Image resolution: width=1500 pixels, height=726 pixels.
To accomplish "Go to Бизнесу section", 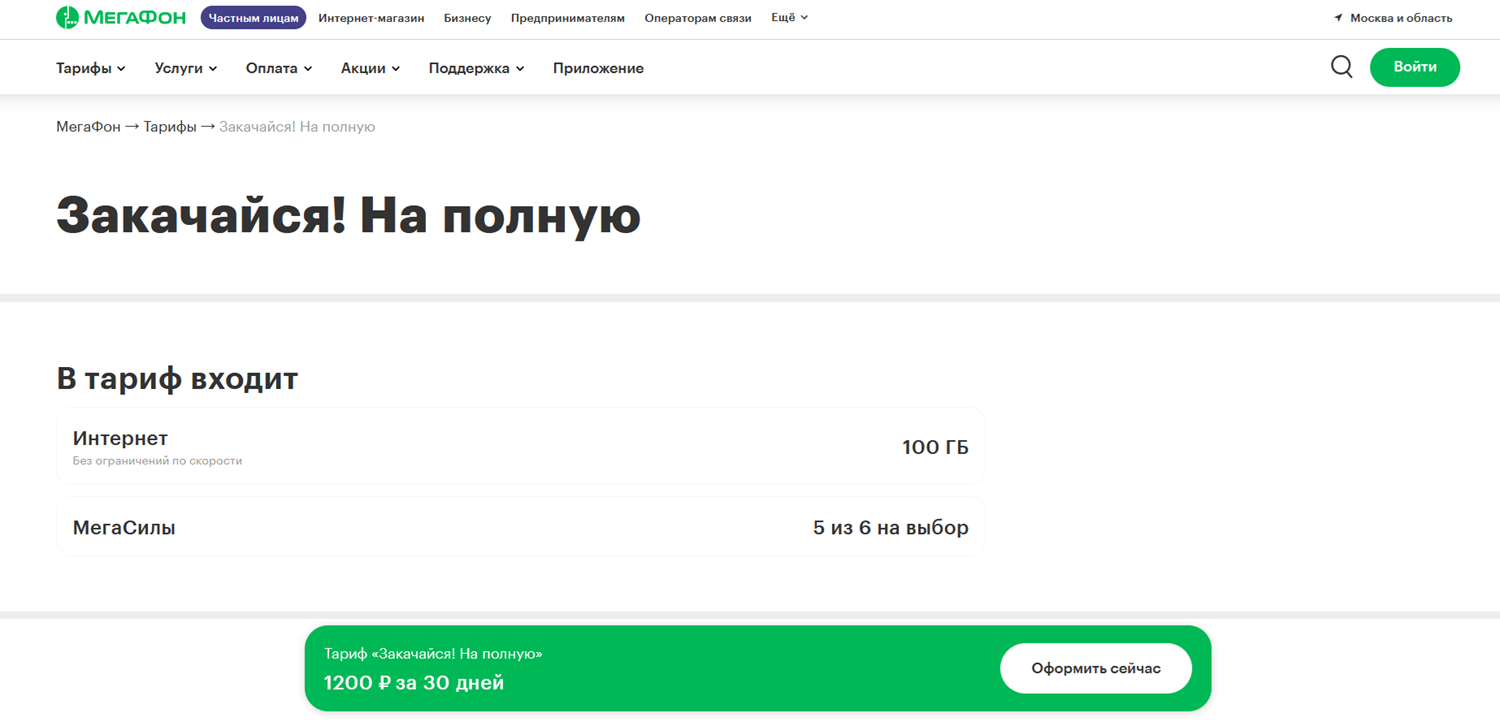I will click(468, 18).
